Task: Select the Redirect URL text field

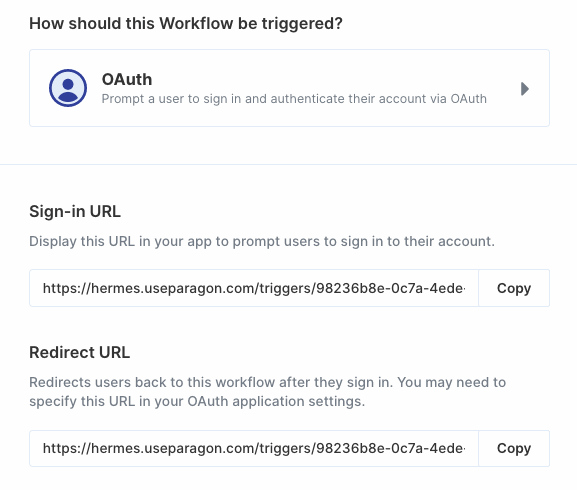Action: coord(254,448)
